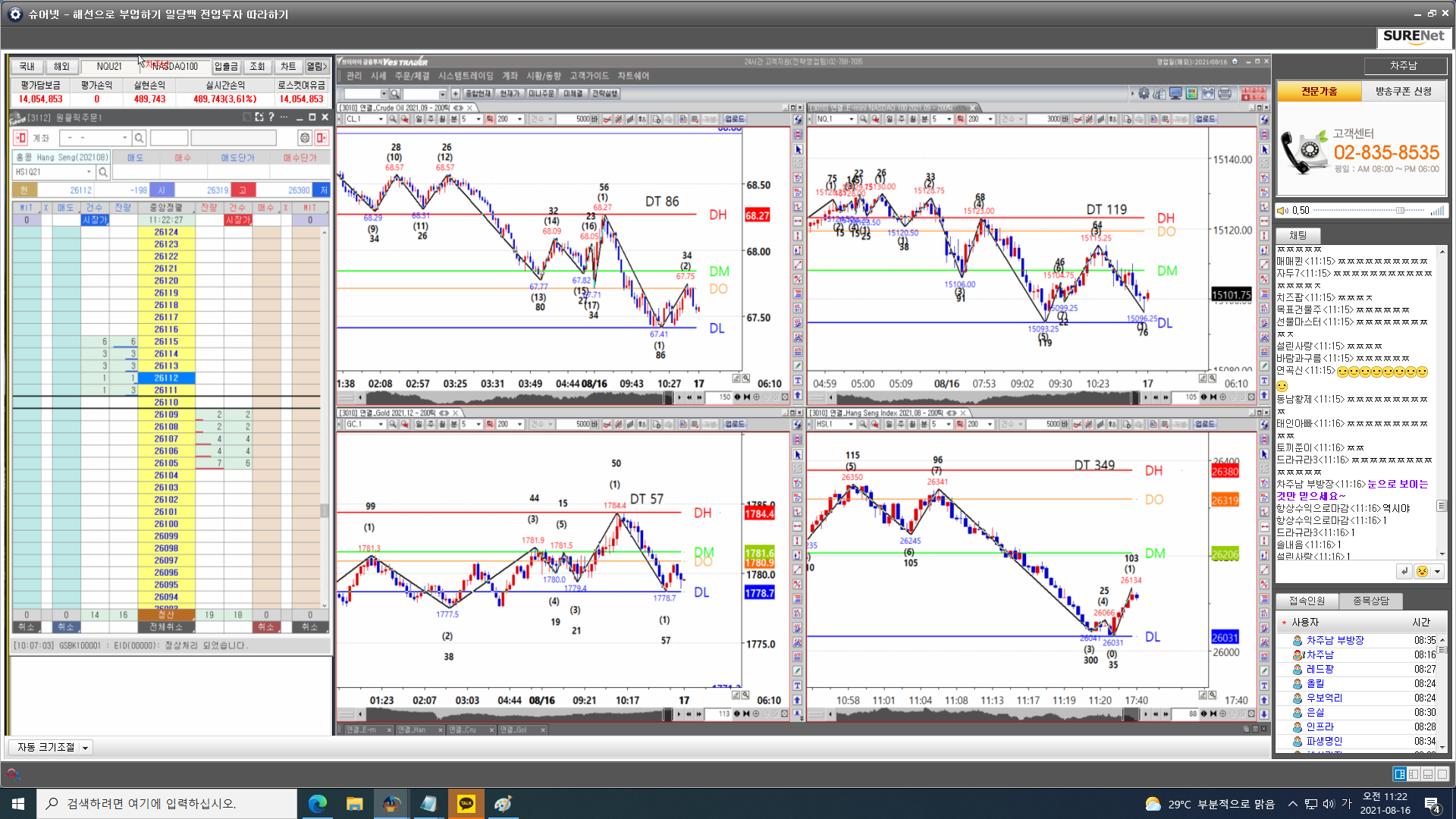The image size is (1456, 819).
Task: Click red panel-collapse icon beside 계좌 label
Action: pos(20,138)
